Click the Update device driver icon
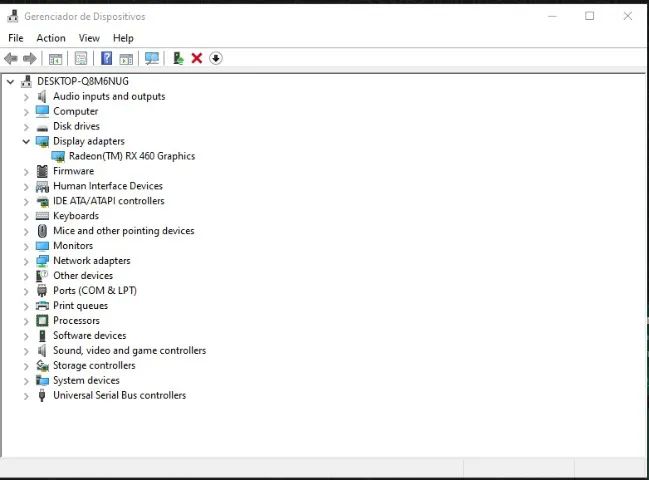The height and width of the screenshot is (480, 649). tap(178, 58)
